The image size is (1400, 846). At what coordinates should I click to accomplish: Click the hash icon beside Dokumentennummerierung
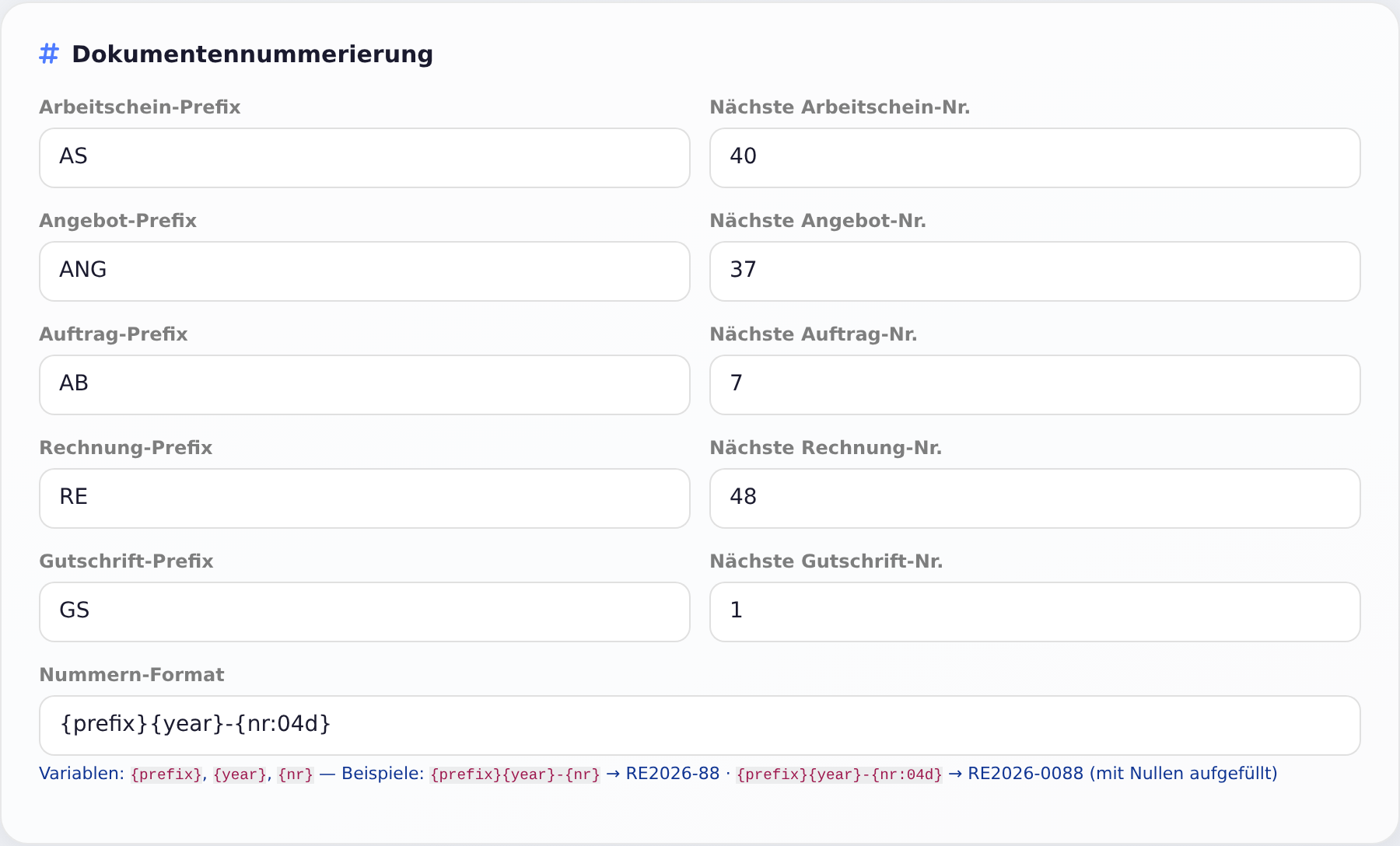pos(49,54)
